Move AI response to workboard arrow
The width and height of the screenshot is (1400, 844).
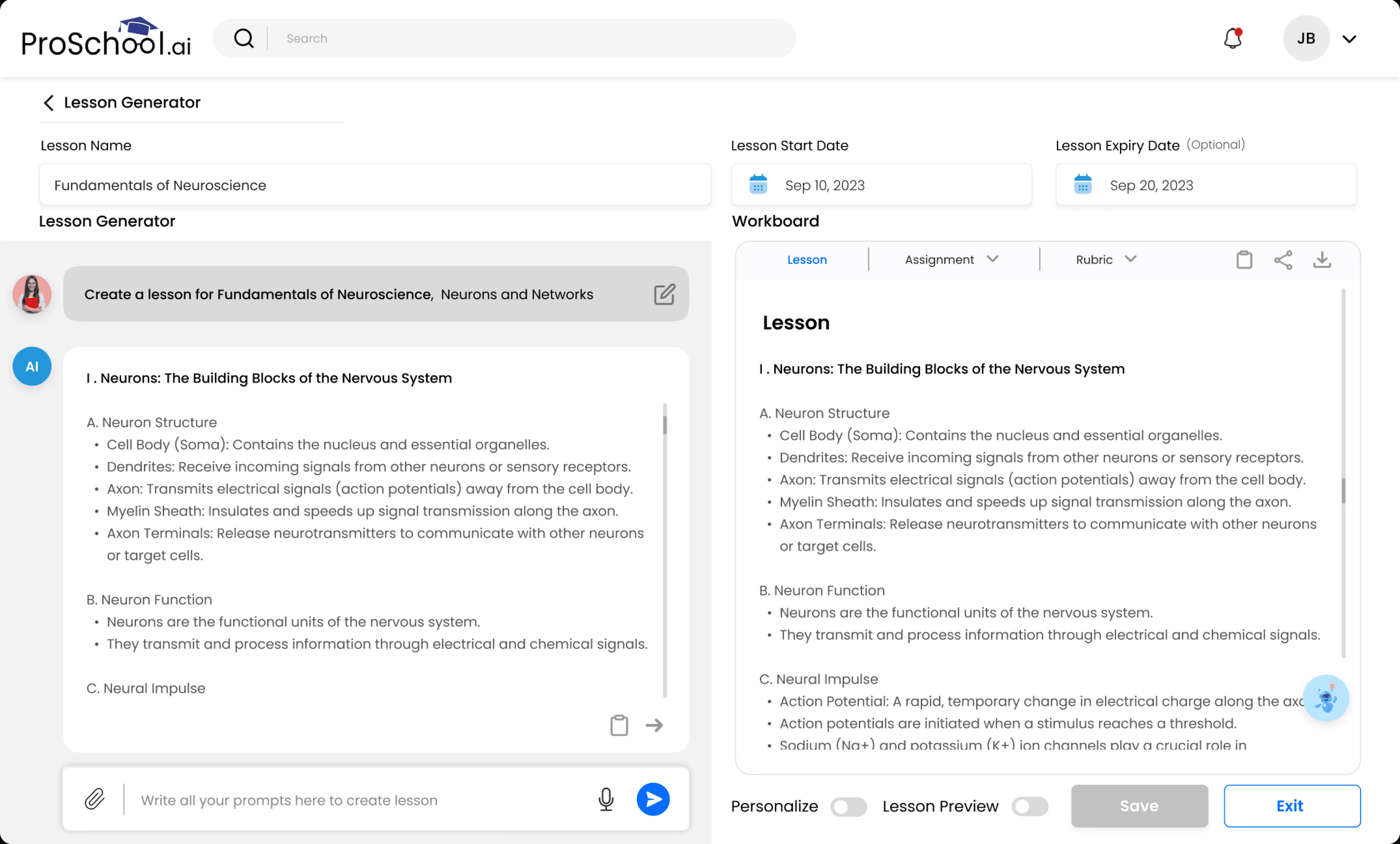coord(654,724)
